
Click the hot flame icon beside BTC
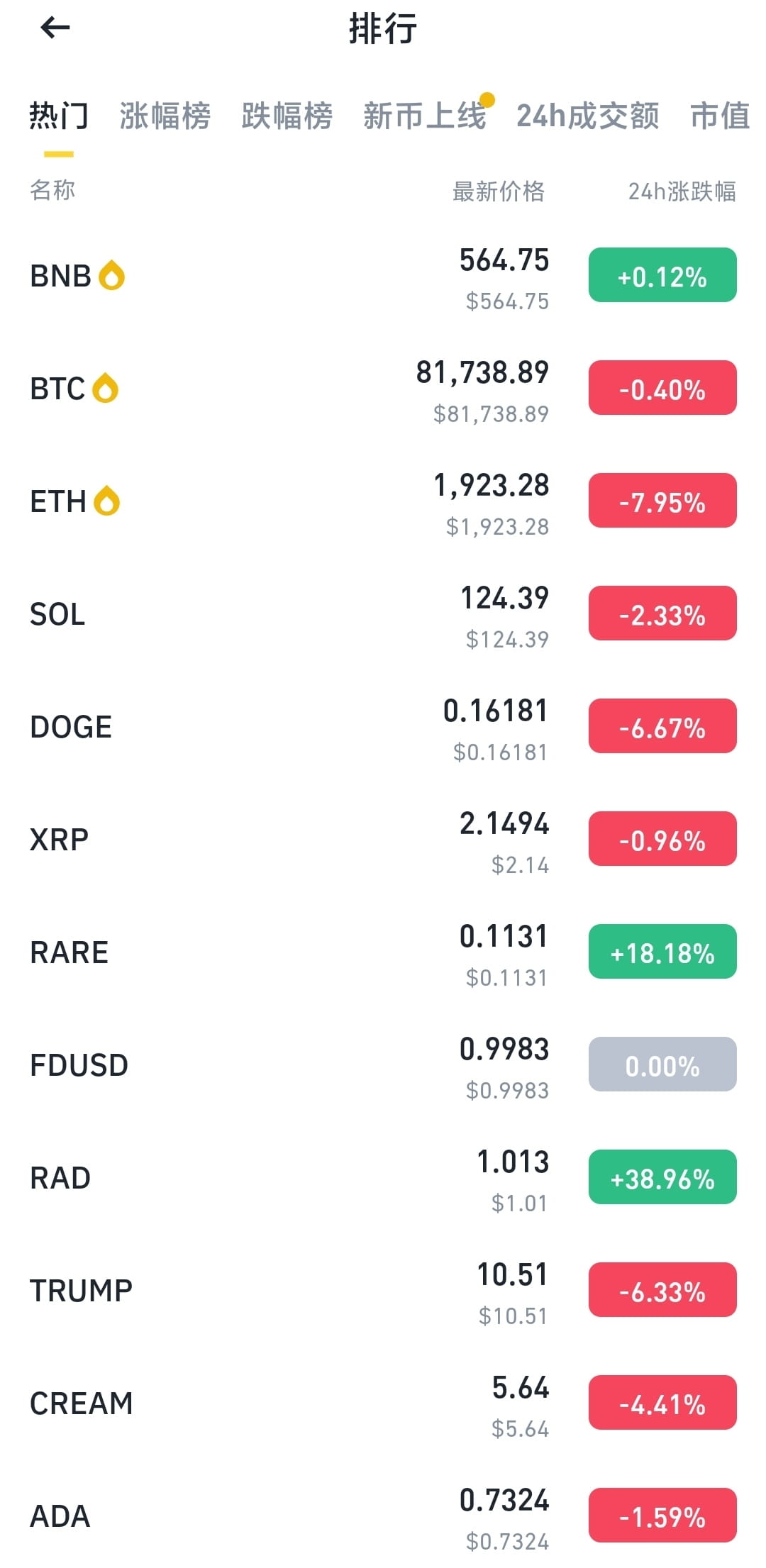pos(106,388)
